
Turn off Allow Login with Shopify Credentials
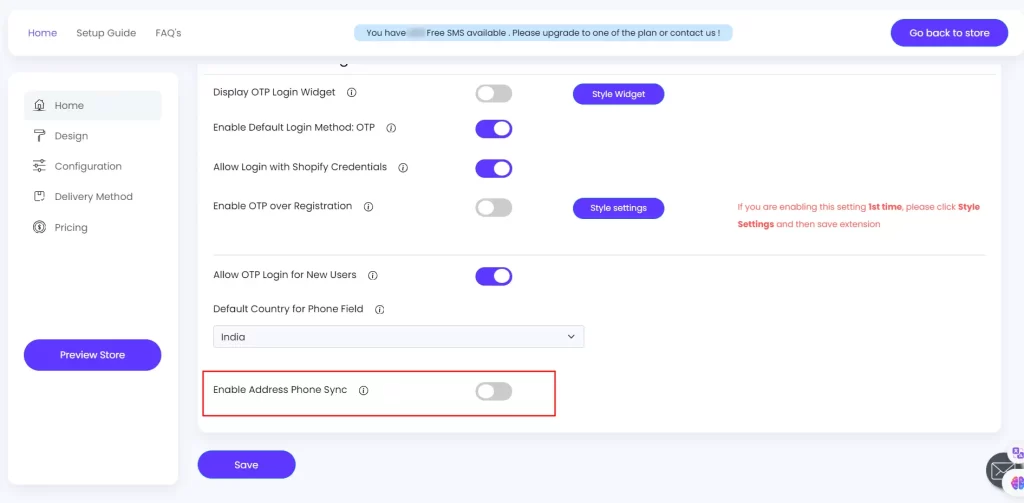point(493,168)
